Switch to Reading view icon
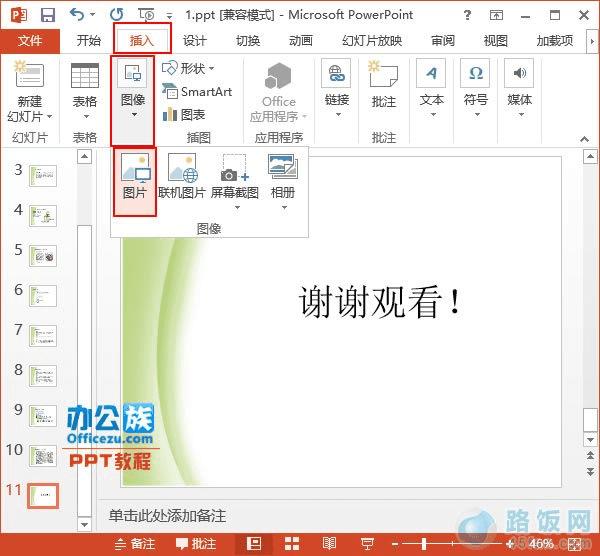This screenshot has width=600, height=556. (329, 544)
